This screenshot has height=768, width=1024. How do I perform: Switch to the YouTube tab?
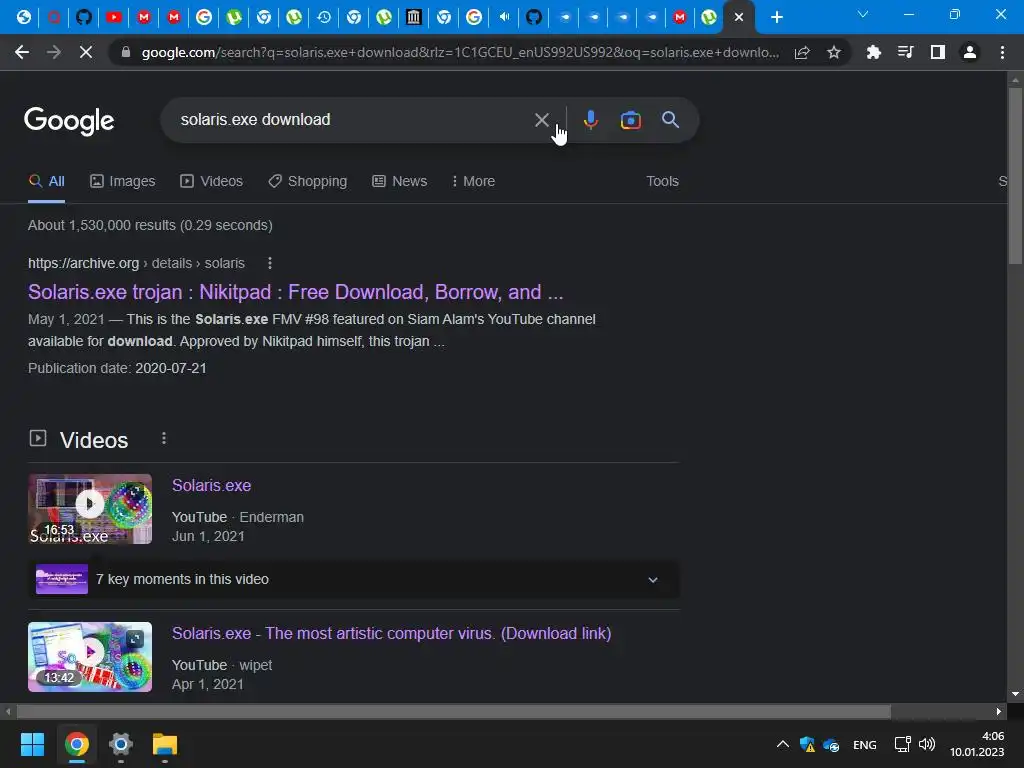click(114, 17)
